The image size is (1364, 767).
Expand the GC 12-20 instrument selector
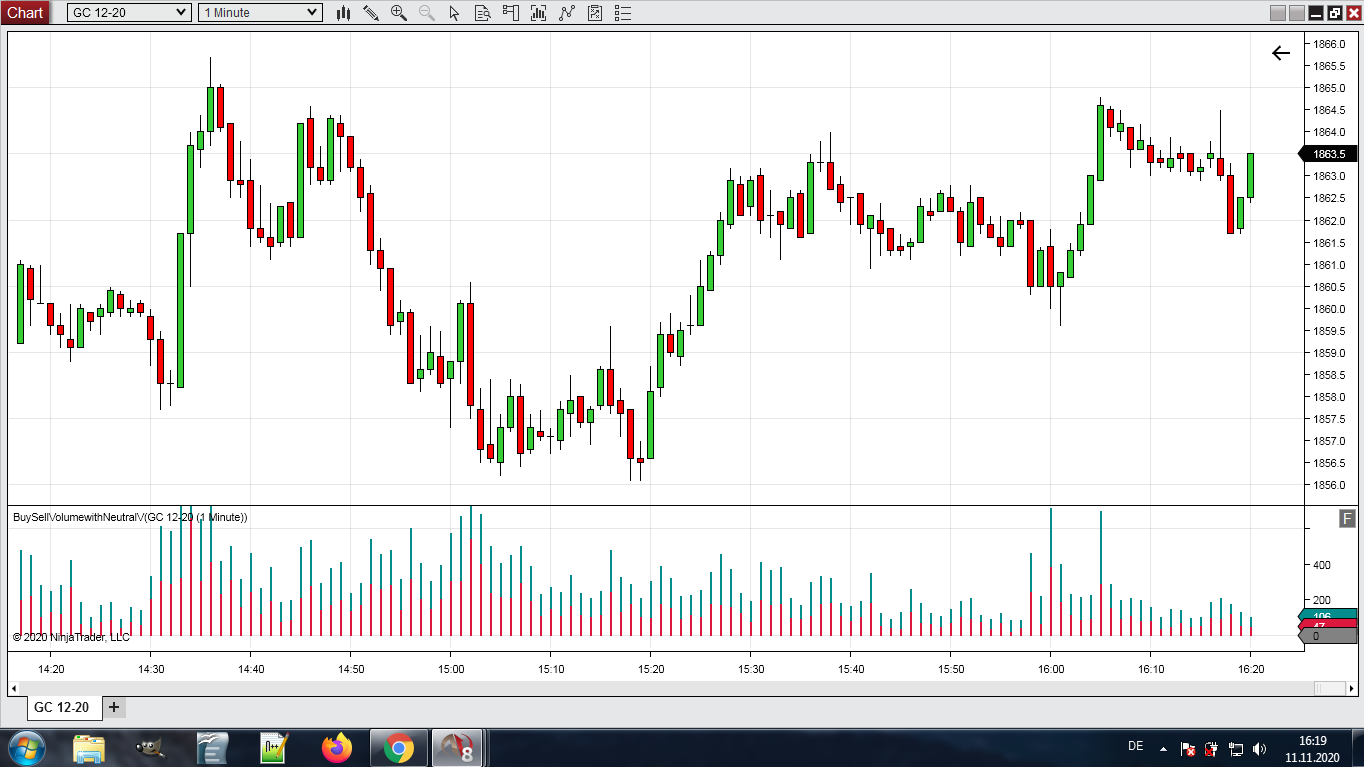click(129, 12)
